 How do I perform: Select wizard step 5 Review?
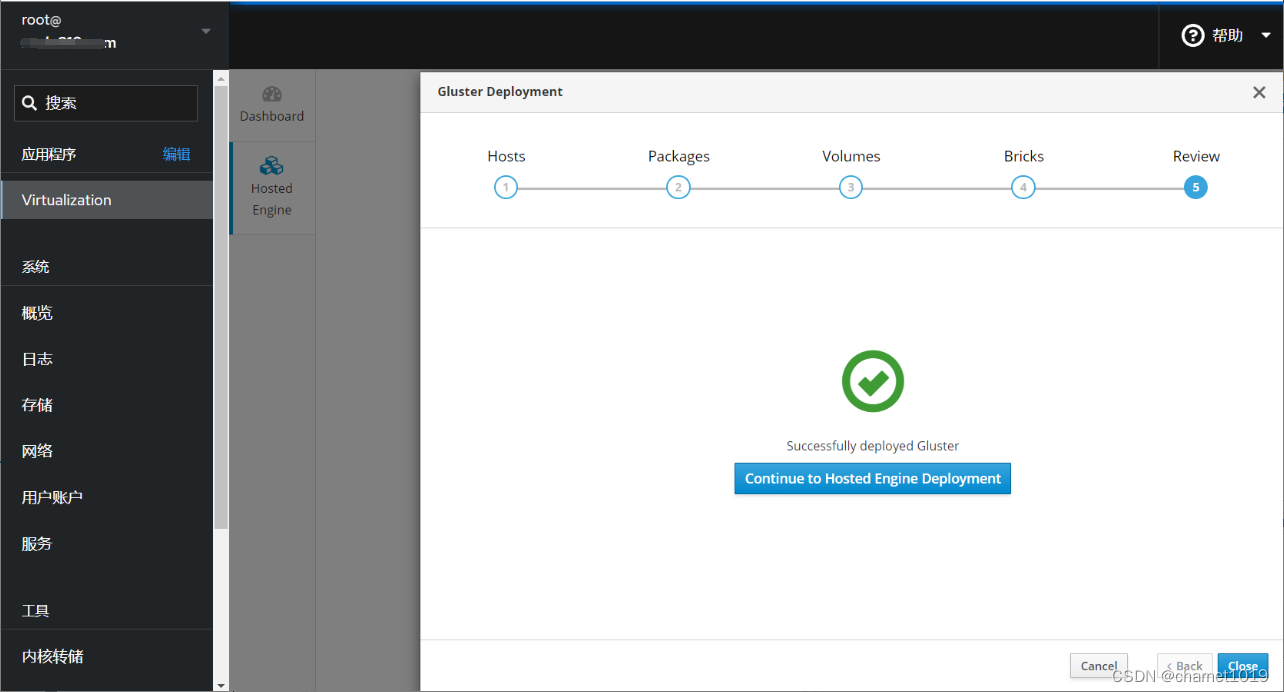coord(1195,187)
